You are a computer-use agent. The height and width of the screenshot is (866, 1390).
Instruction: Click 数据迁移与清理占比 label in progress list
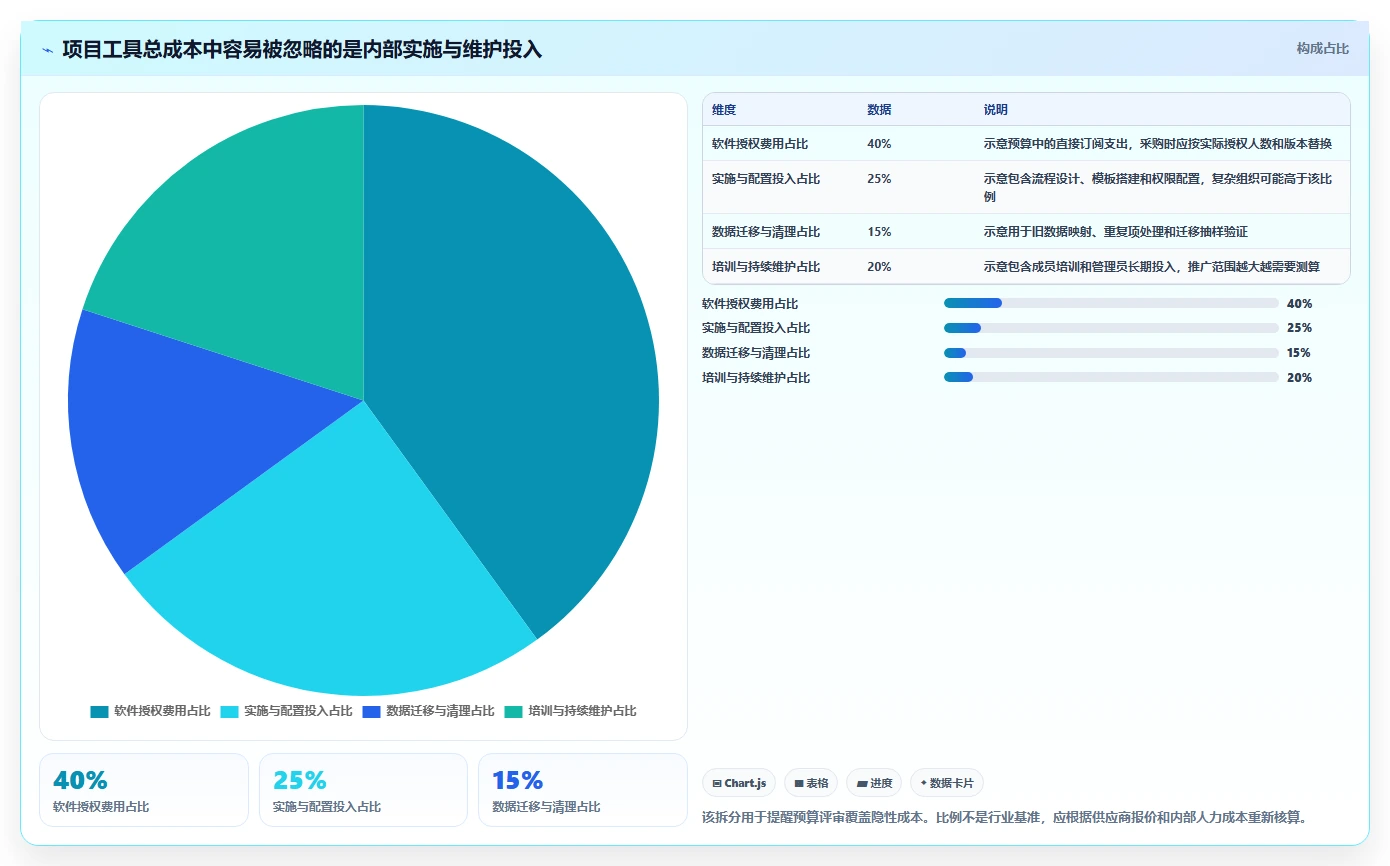(756, 353)
